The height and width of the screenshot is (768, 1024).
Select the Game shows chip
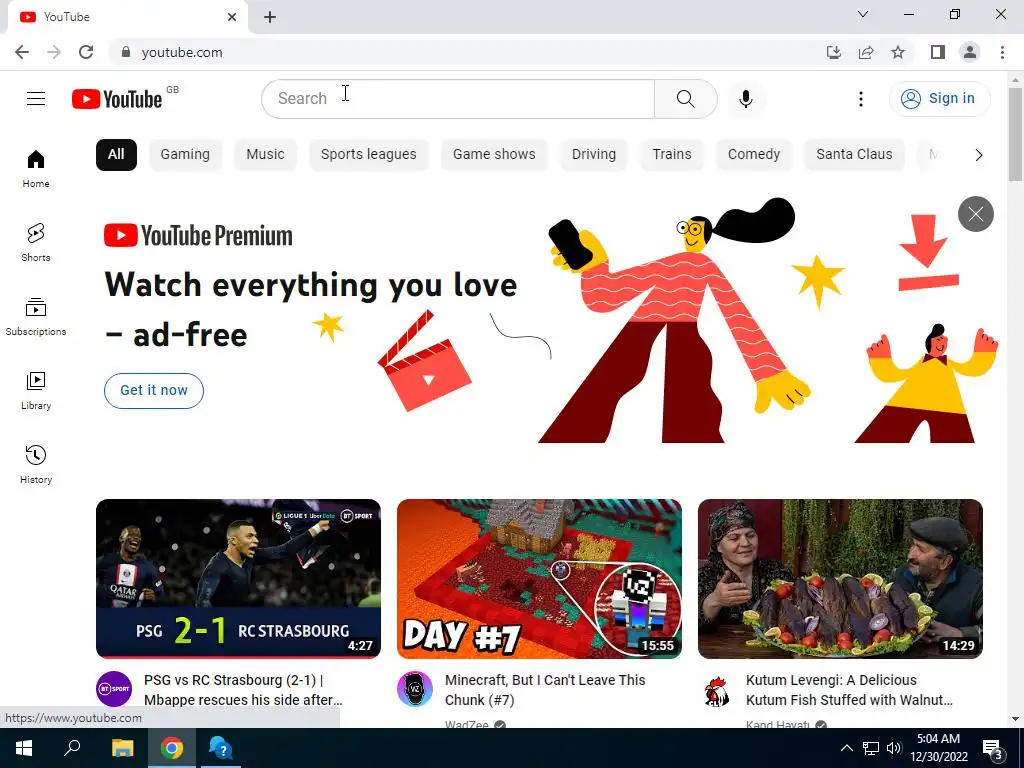494,155
